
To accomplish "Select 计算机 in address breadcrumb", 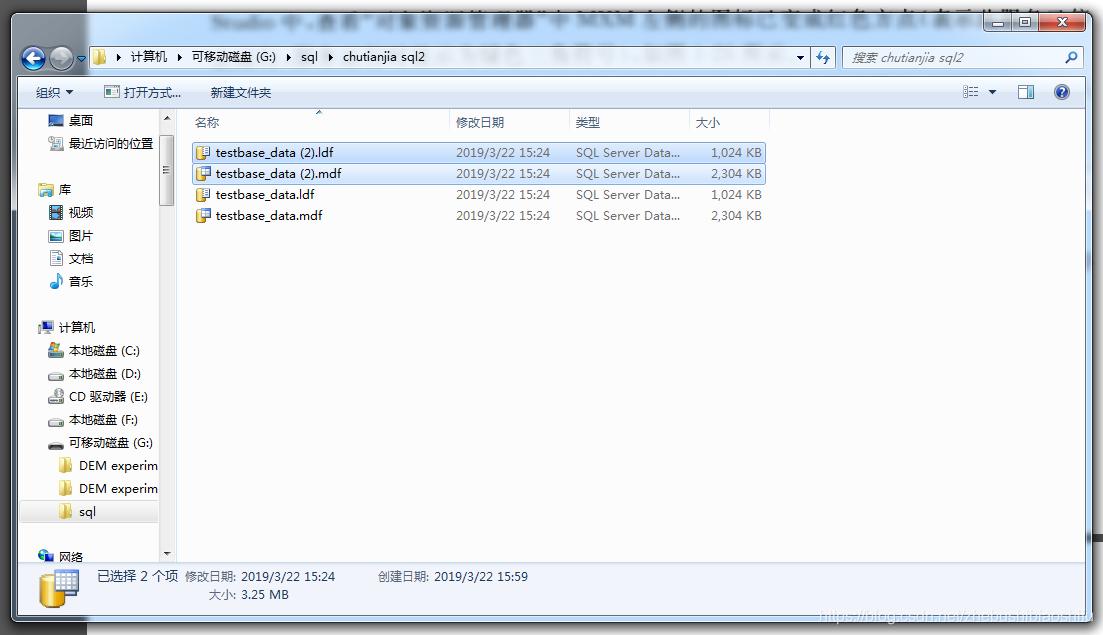I will [149, 57].
